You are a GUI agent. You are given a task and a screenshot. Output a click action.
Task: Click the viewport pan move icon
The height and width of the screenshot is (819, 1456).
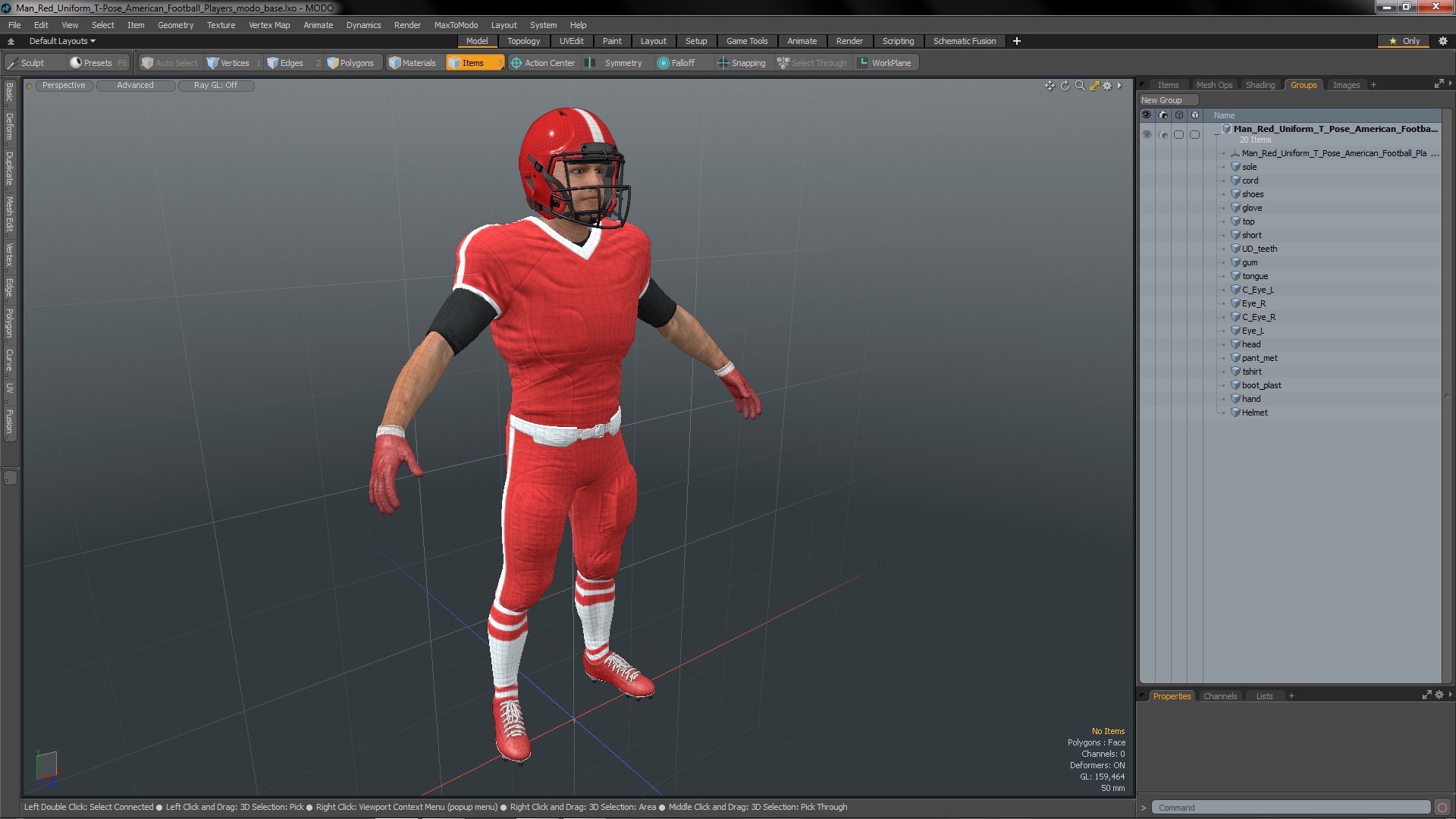click(1050, 86)
